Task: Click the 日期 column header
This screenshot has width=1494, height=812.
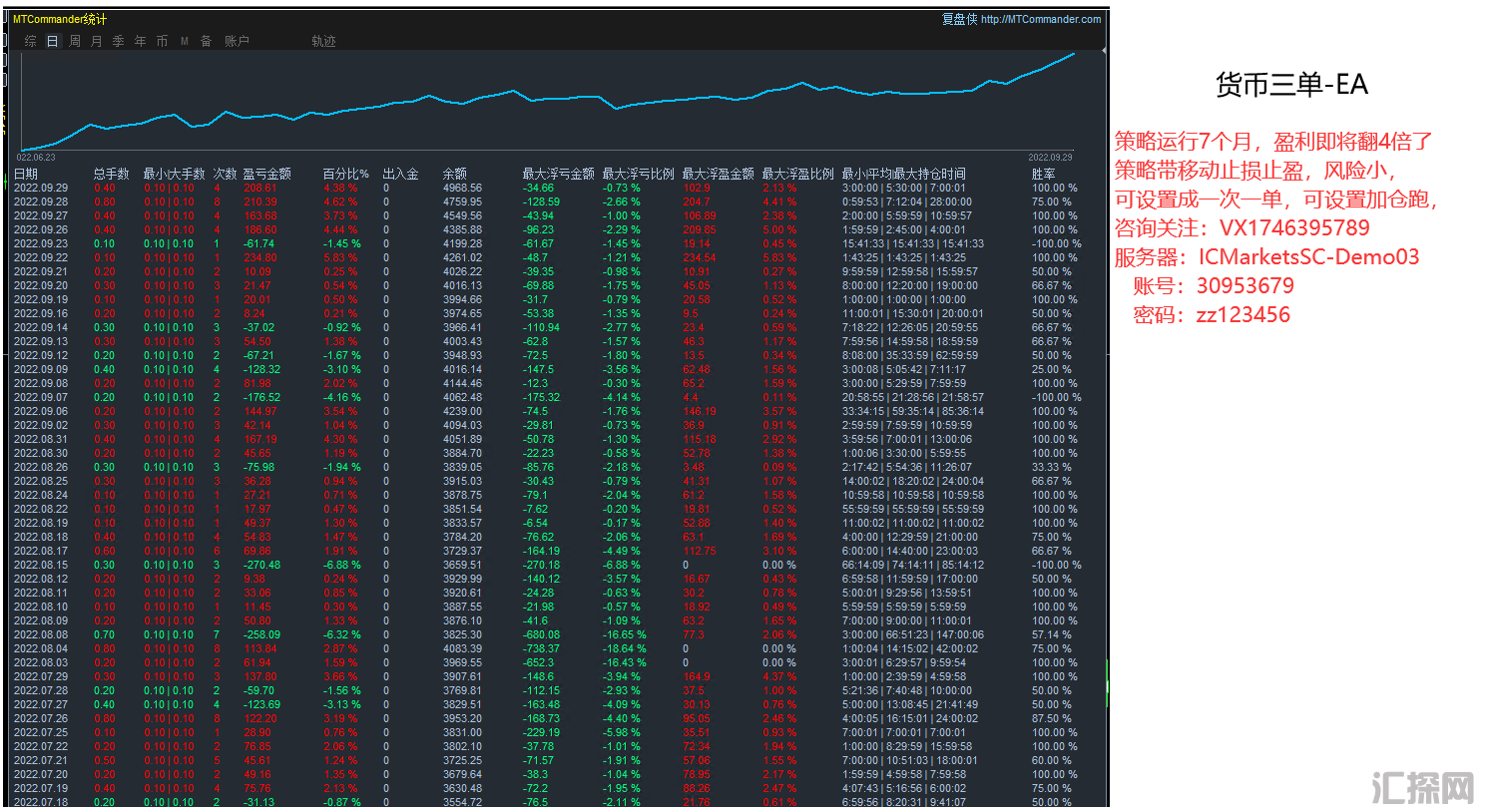Action: pyautogui.click(x=26, y=174)
